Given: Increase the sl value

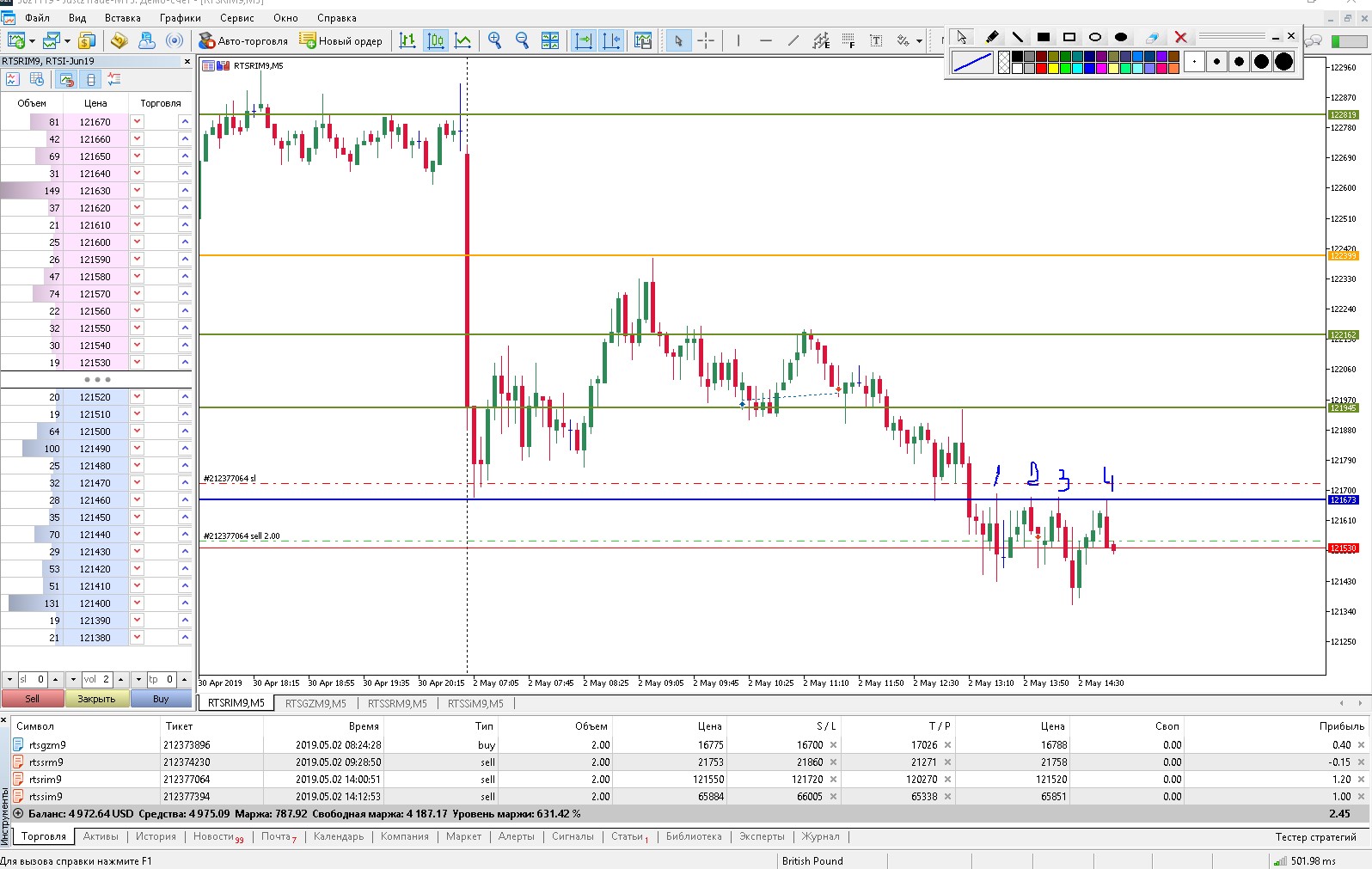Looking at the screenshot, I should pyautogui.click(x=56, y=679).
